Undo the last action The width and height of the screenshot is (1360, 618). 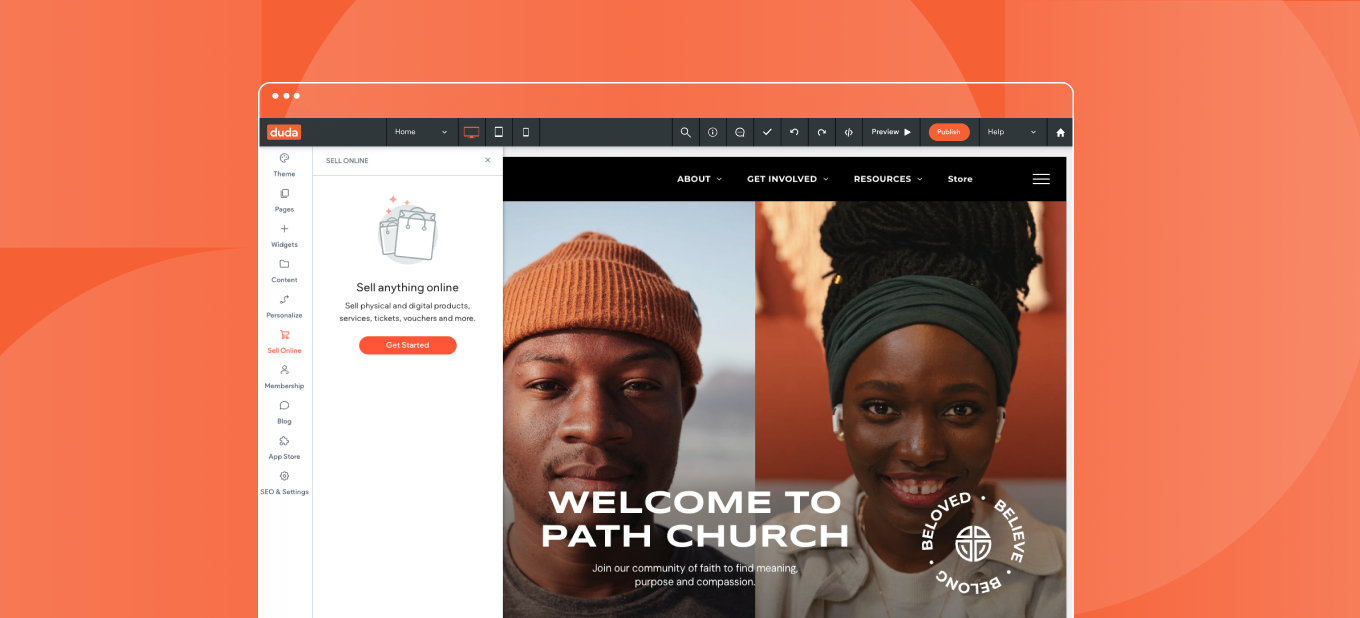pos(794,132)
